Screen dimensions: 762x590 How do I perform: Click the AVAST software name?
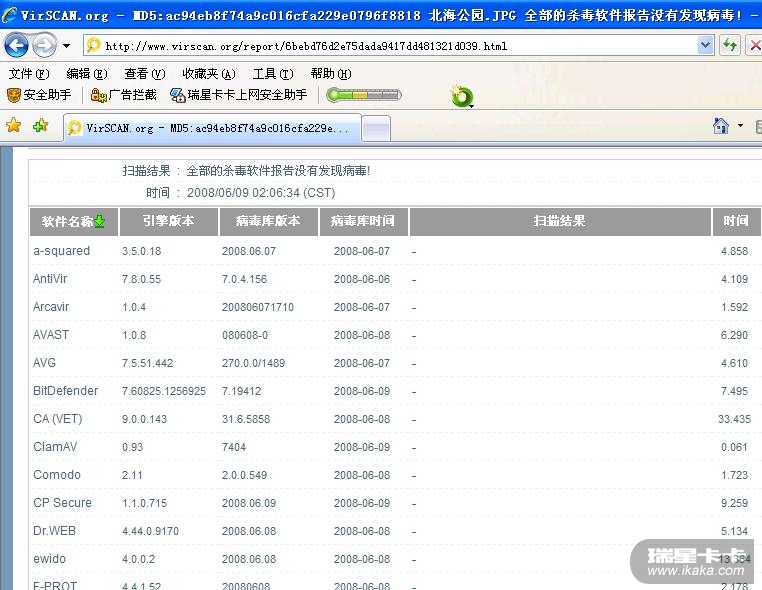pos(51,335)
